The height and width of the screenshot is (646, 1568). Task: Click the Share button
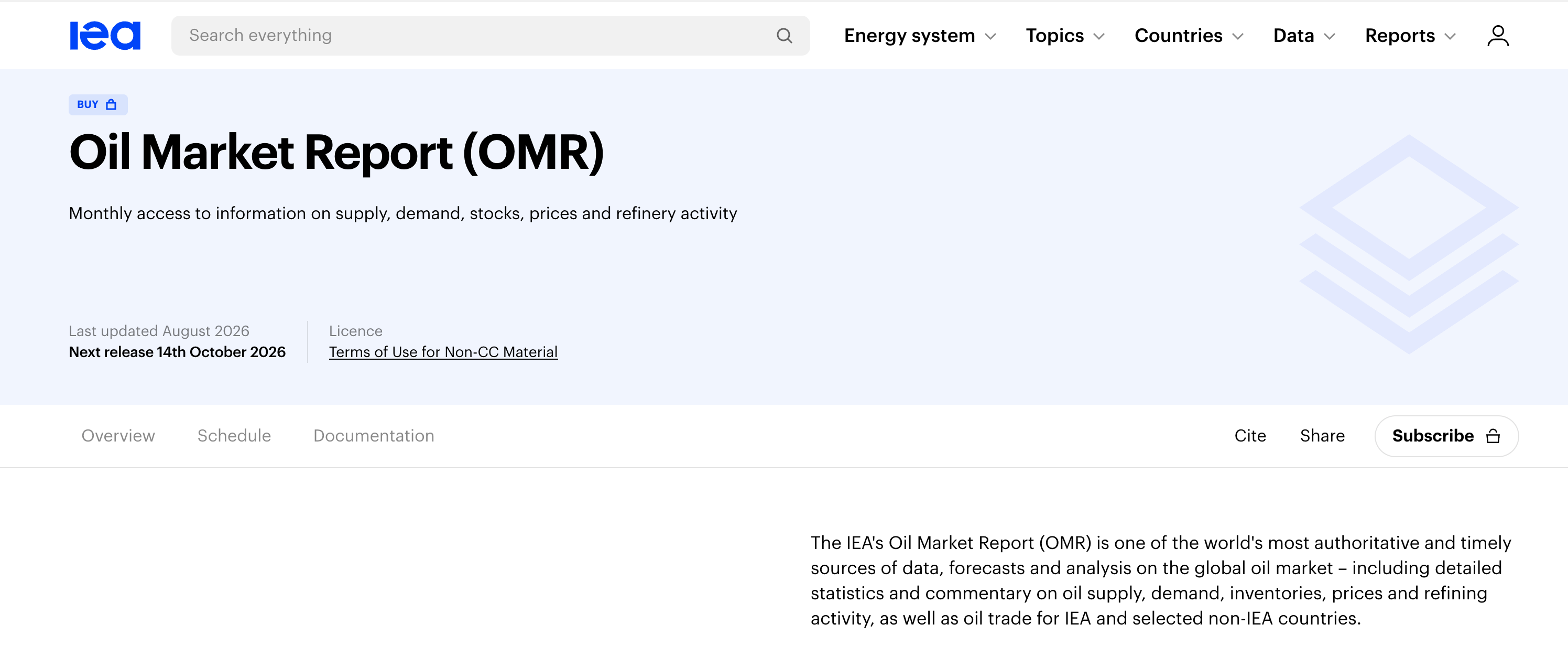point(1322,436)
